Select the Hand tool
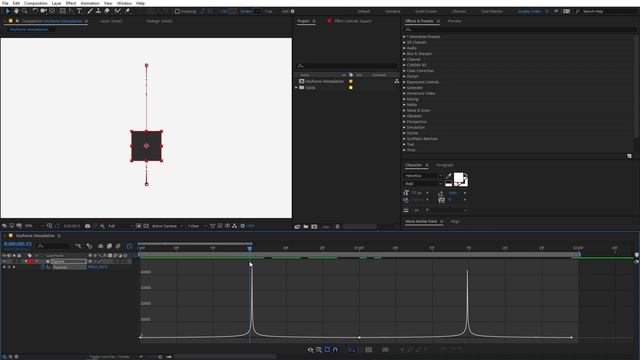 [16, 11]
